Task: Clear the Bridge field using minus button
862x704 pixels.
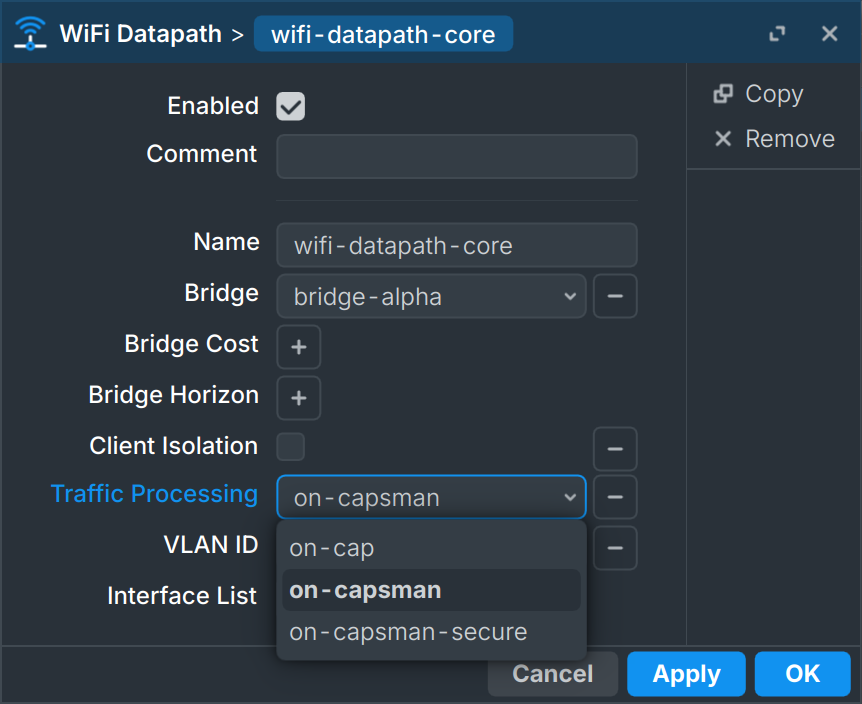Action: [x=615, y=297]
